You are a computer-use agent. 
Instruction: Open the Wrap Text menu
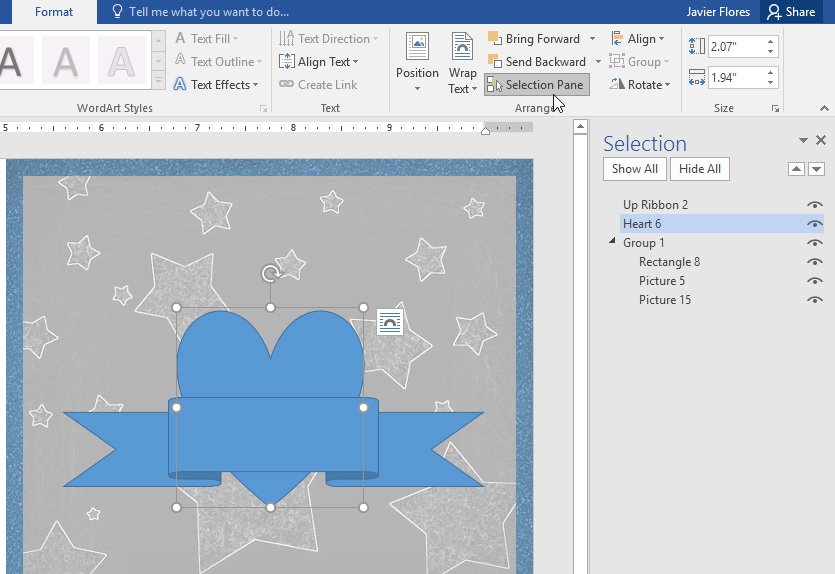(x=462, y=62)
